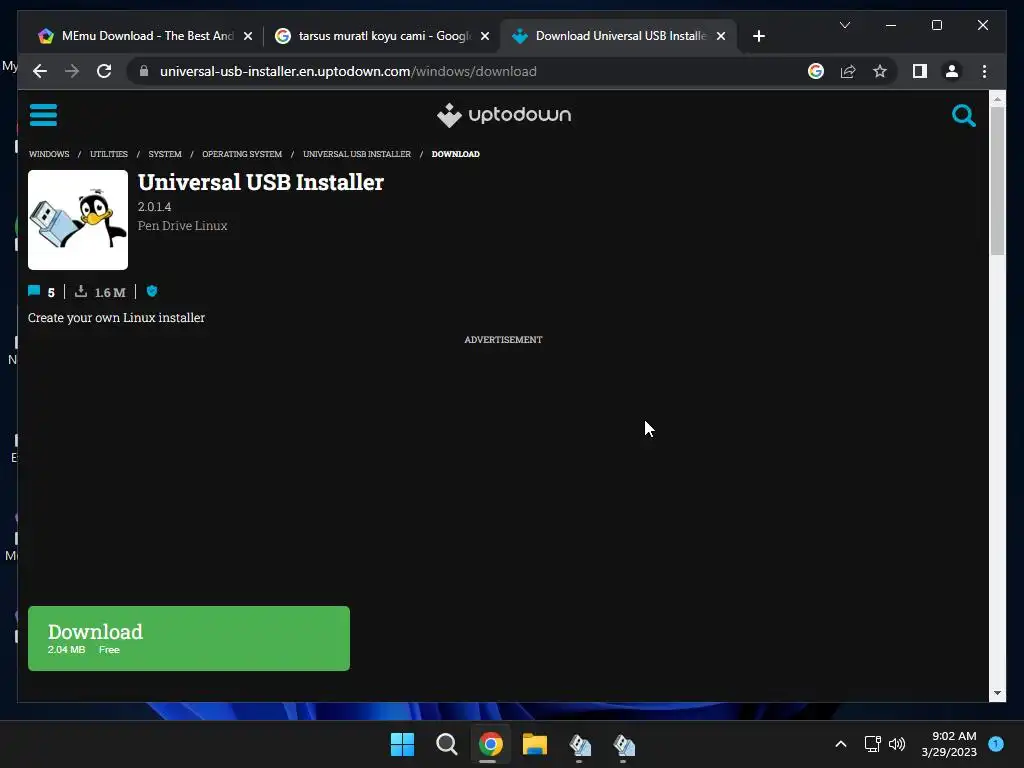Bookmark this page with the star icon
This screenshot has width=1024, height=768.
(x=880, y=71)
